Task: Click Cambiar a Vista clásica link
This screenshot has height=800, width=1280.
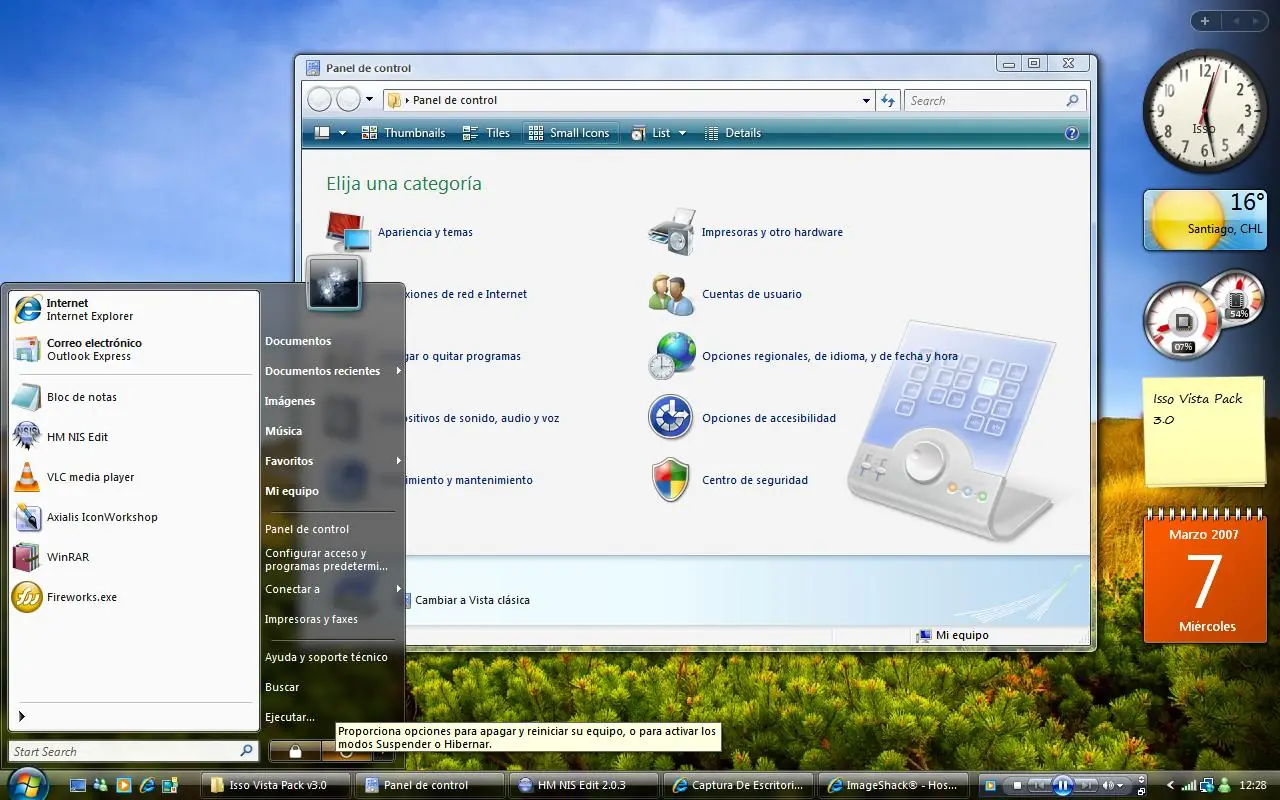Action: click(x=472, y=600)
